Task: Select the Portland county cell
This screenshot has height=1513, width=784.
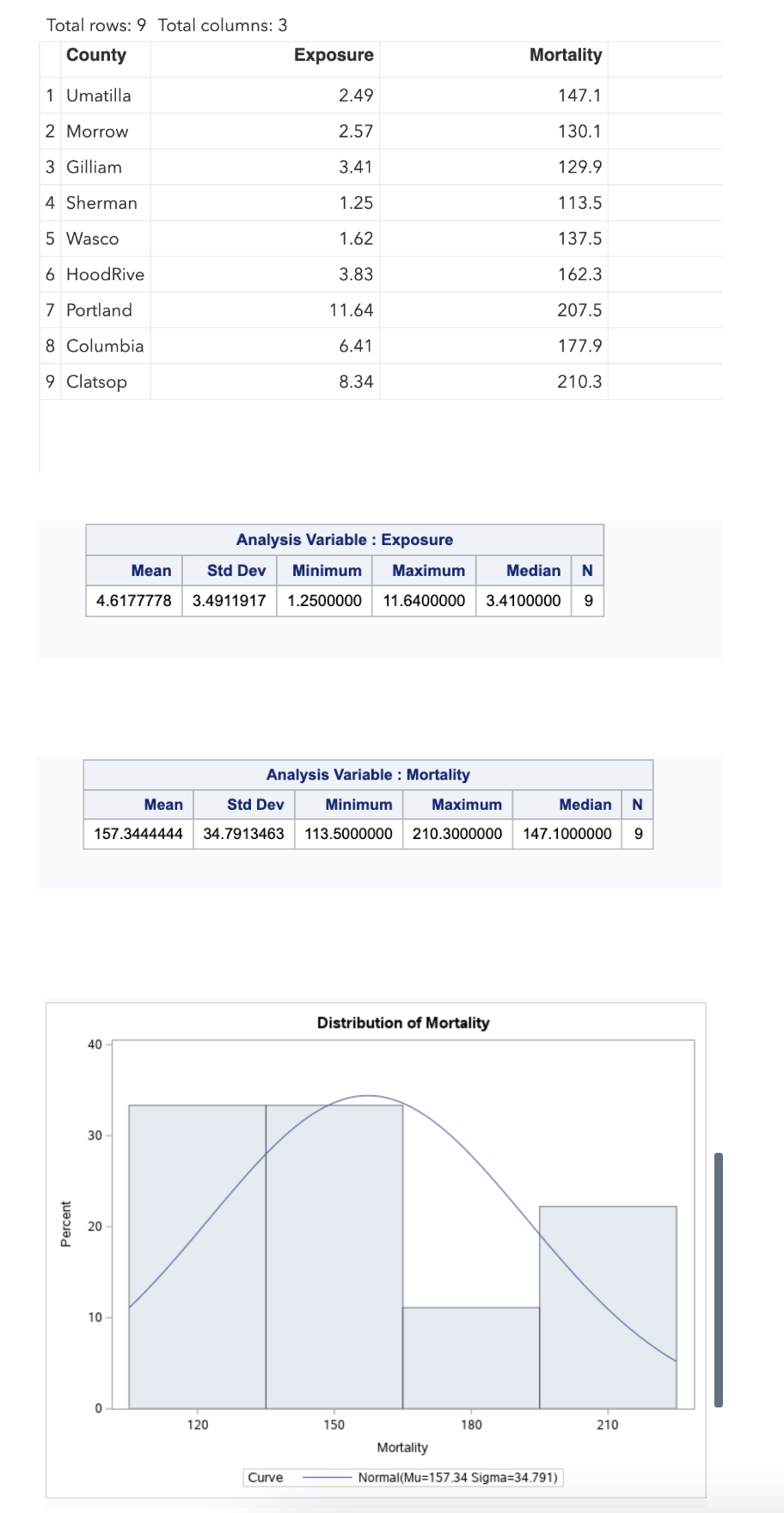Action: (100, 310)
